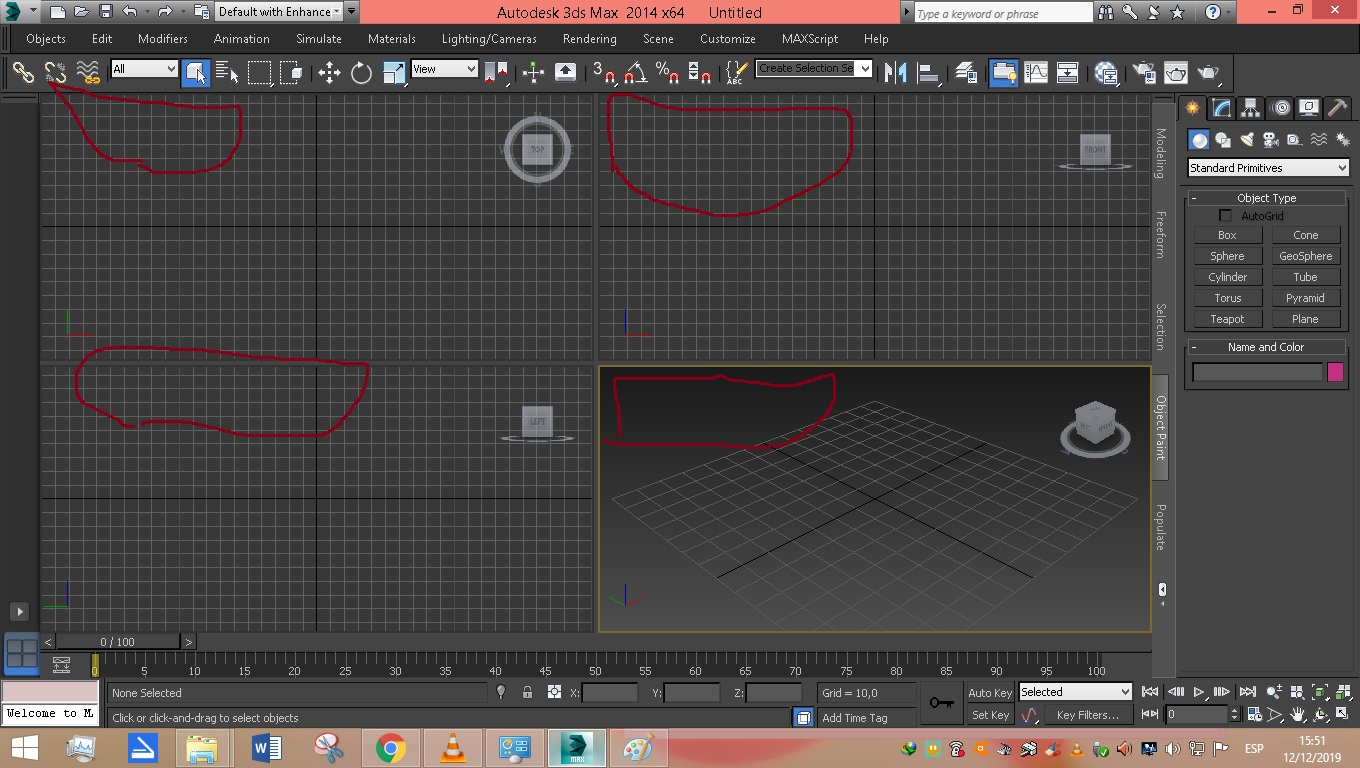This screenshot has height=768, width=1360.
Task: Open the Default with Enhance workspace dropdown
Action: (279, 12)
